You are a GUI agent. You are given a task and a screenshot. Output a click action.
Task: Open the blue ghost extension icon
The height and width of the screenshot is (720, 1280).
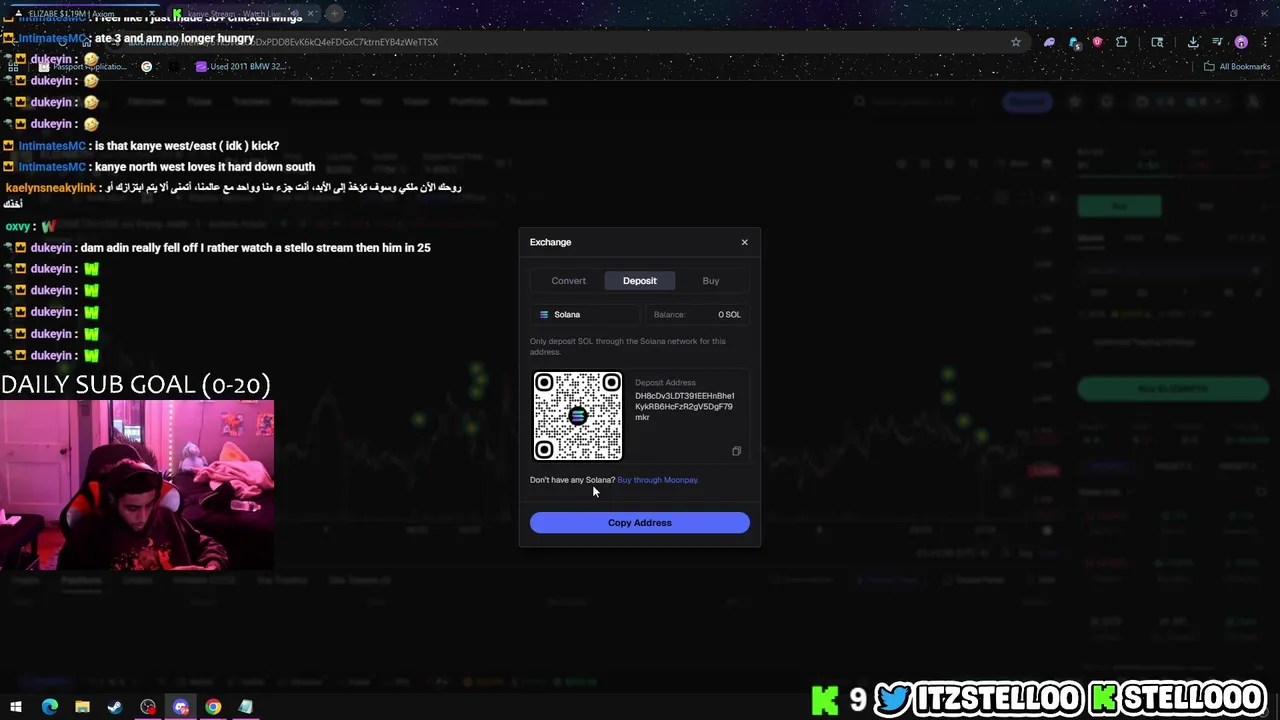pos(1074,42)
